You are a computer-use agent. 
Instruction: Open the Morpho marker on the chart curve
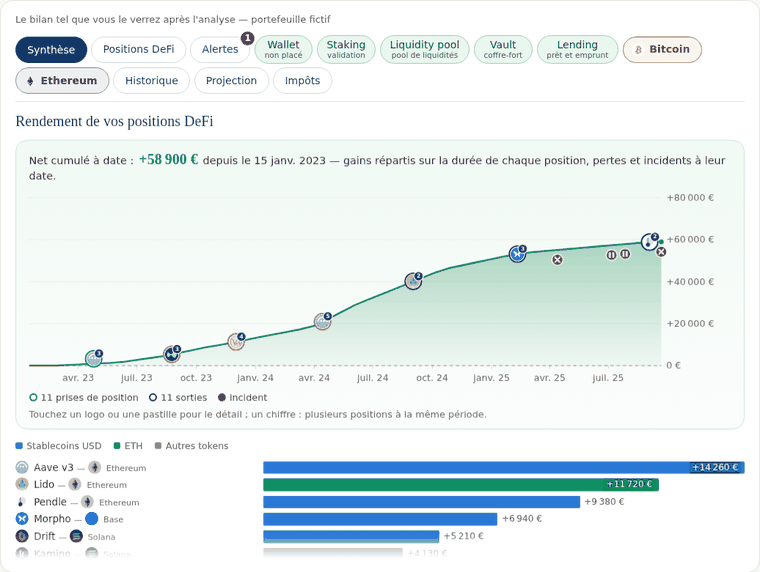[517, 254]
